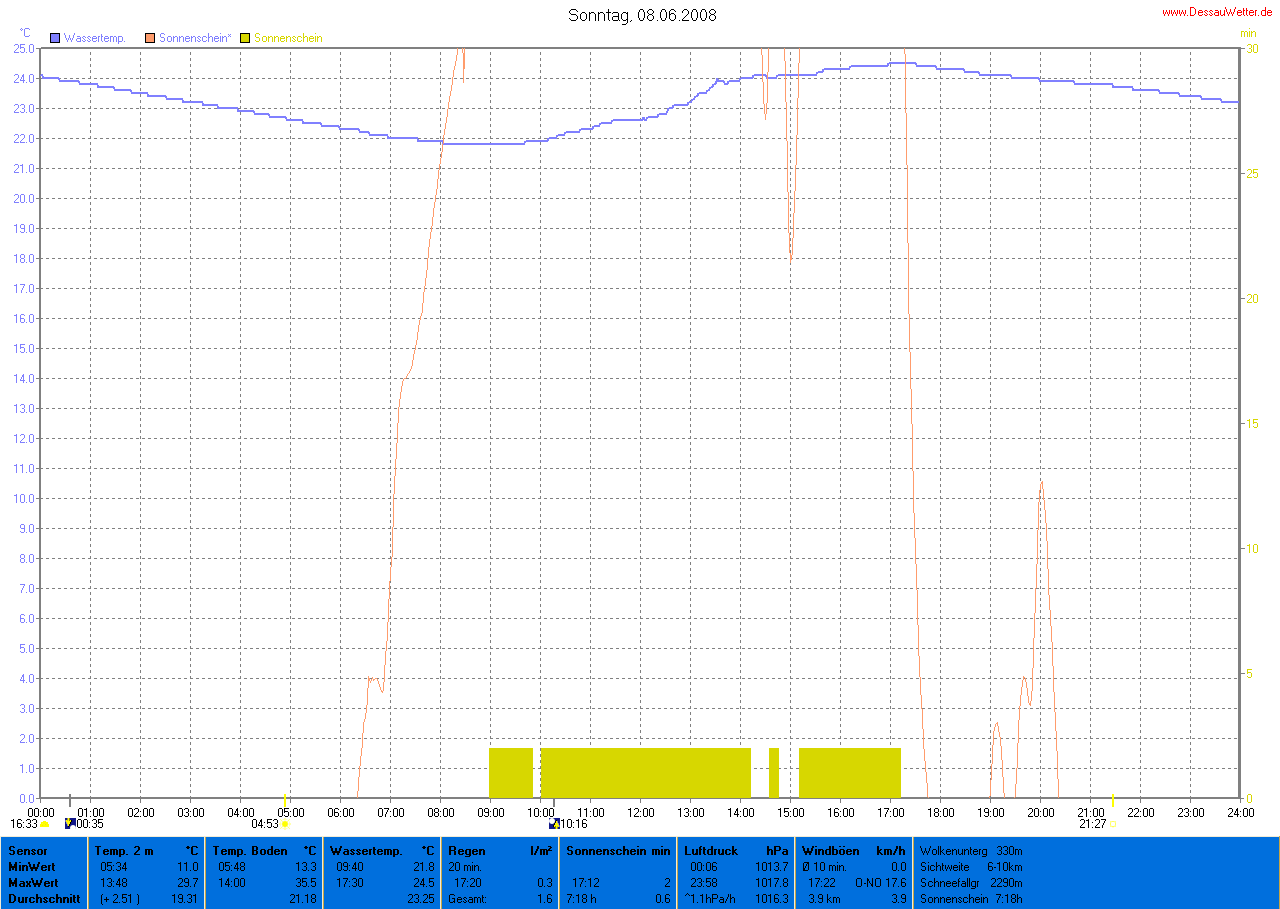Click the blue Wassertemp. legend swatch

tap(55, 38)
